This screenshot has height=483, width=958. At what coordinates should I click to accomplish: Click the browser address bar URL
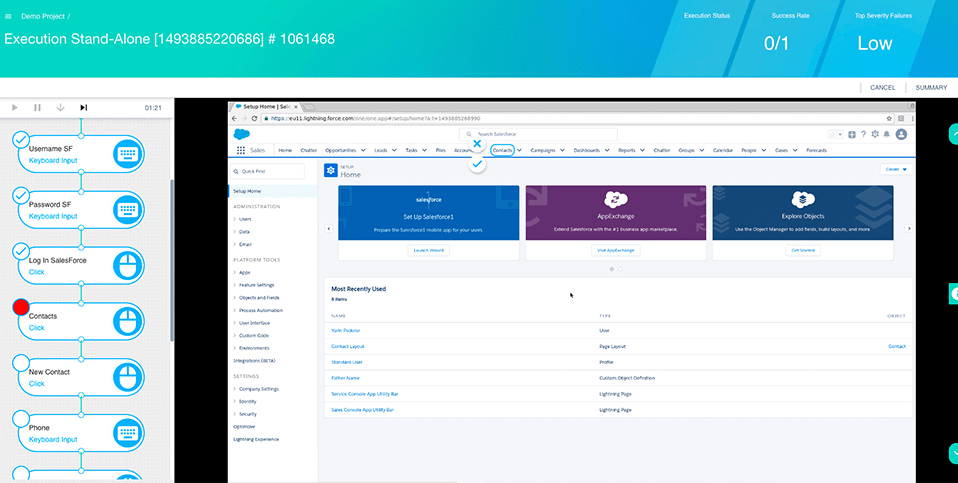click(x=375, y=118)
